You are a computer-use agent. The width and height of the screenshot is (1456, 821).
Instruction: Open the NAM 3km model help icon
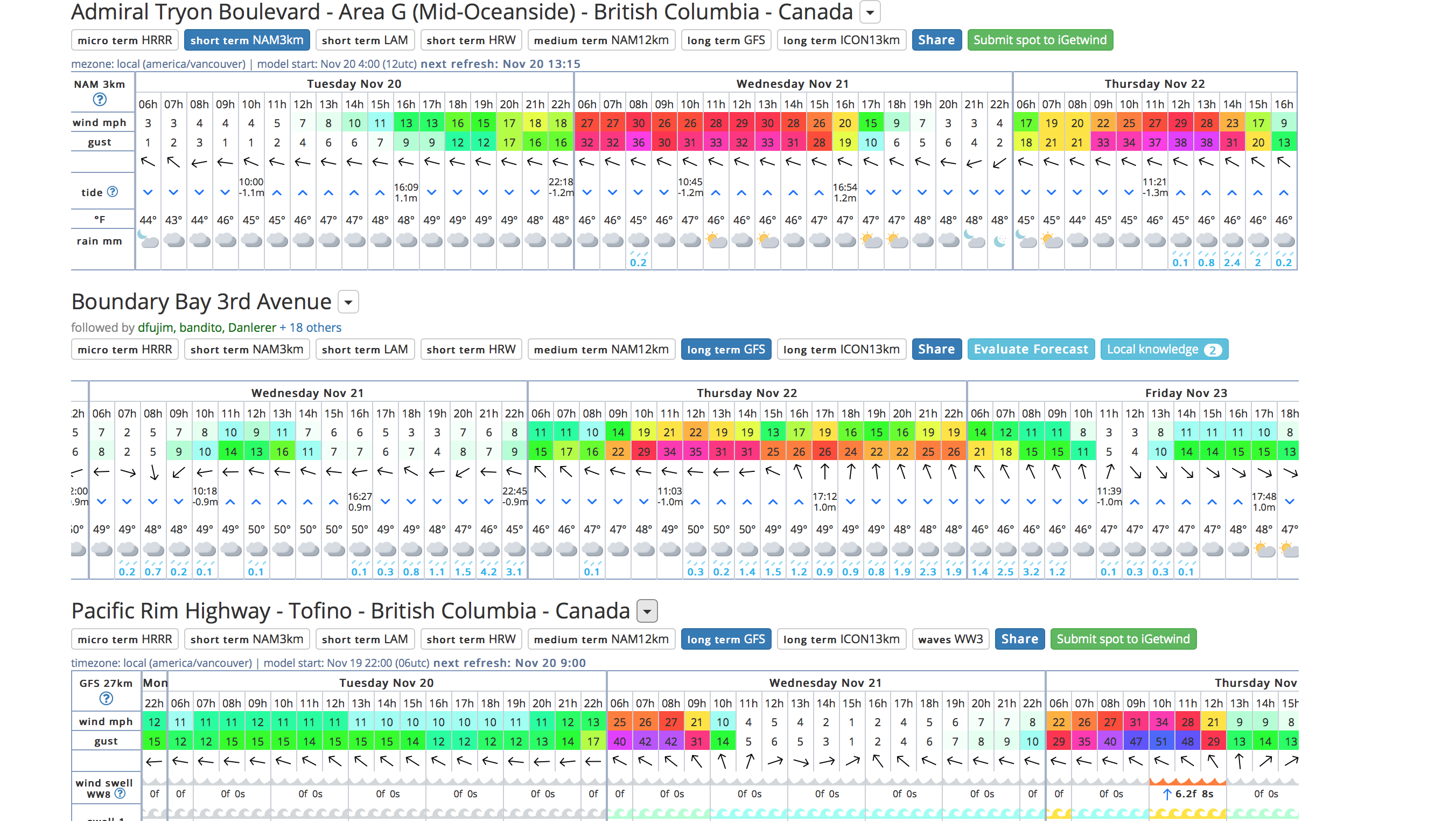point(100,100)
